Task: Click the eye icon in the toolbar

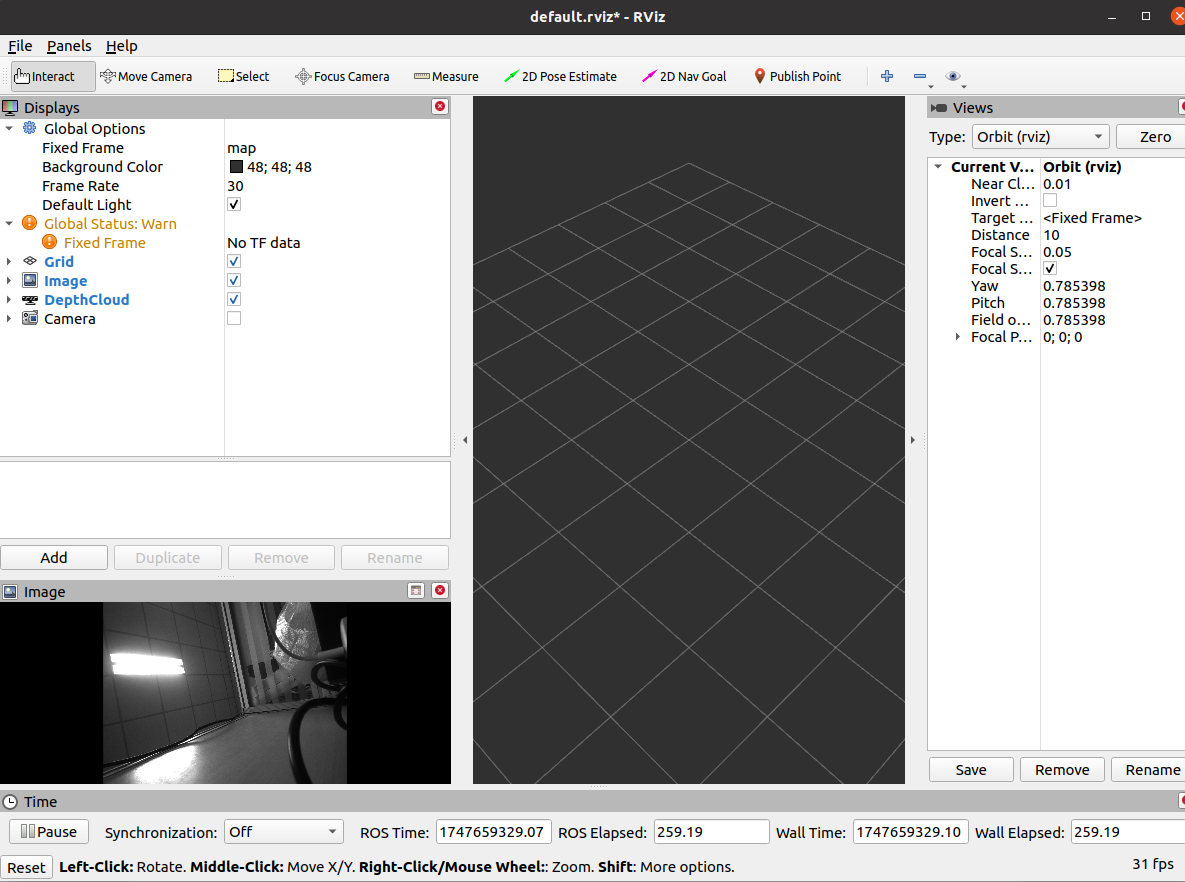Action: [953, 76]
